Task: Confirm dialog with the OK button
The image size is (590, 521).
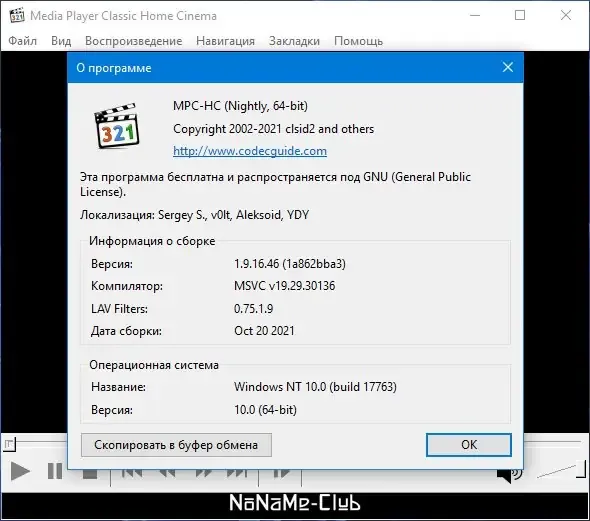Action: (x=469, y=445)
